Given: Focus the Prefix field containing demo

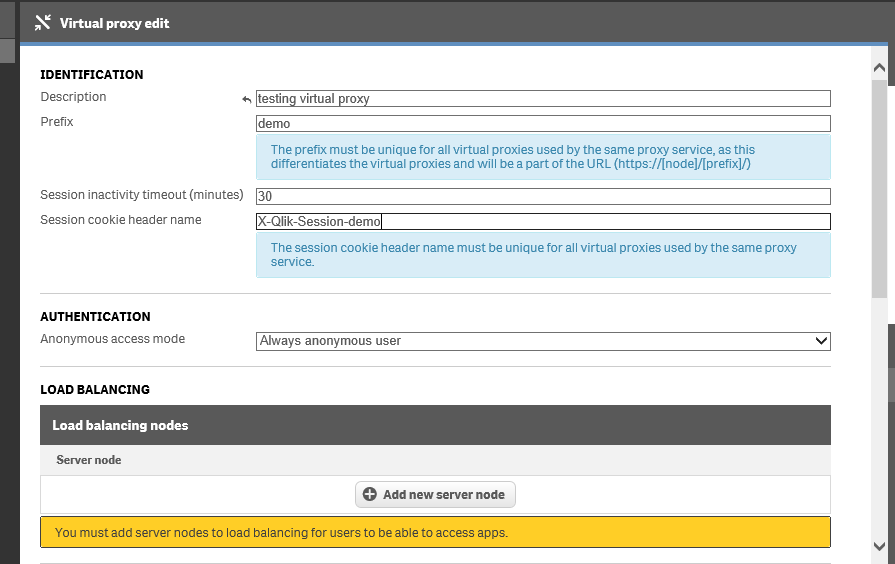Looking at the screenshot, I should (x=543, y=124).
